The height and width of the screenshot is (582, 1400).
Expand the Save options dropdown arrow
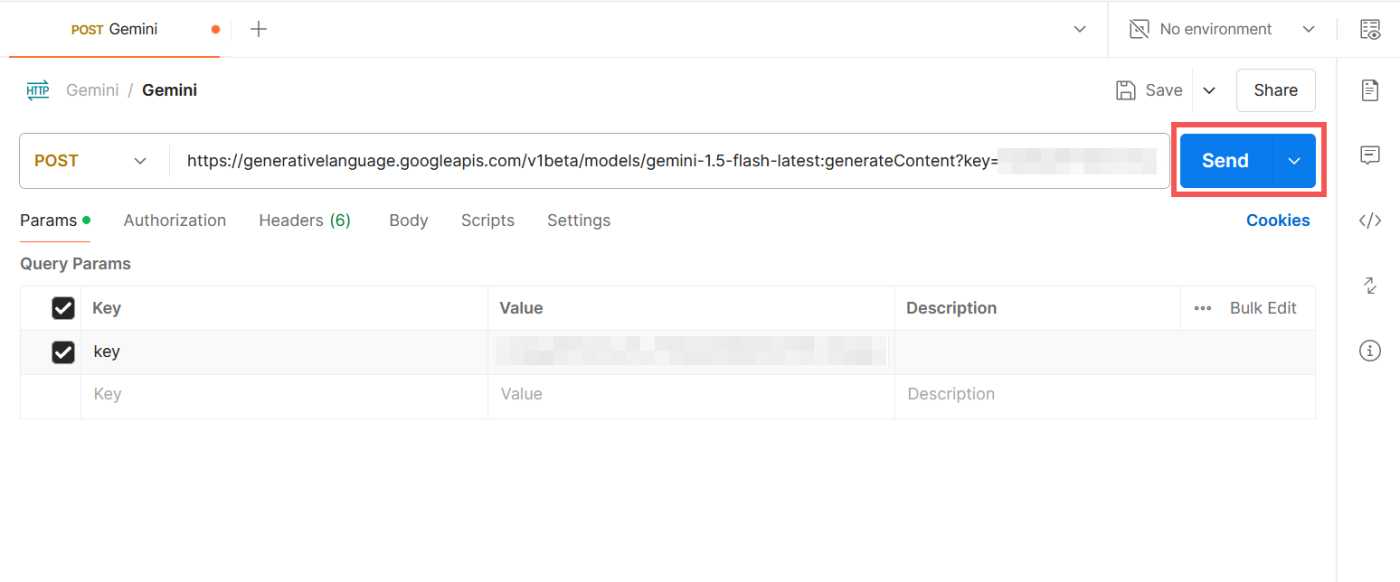[1209, 90]
